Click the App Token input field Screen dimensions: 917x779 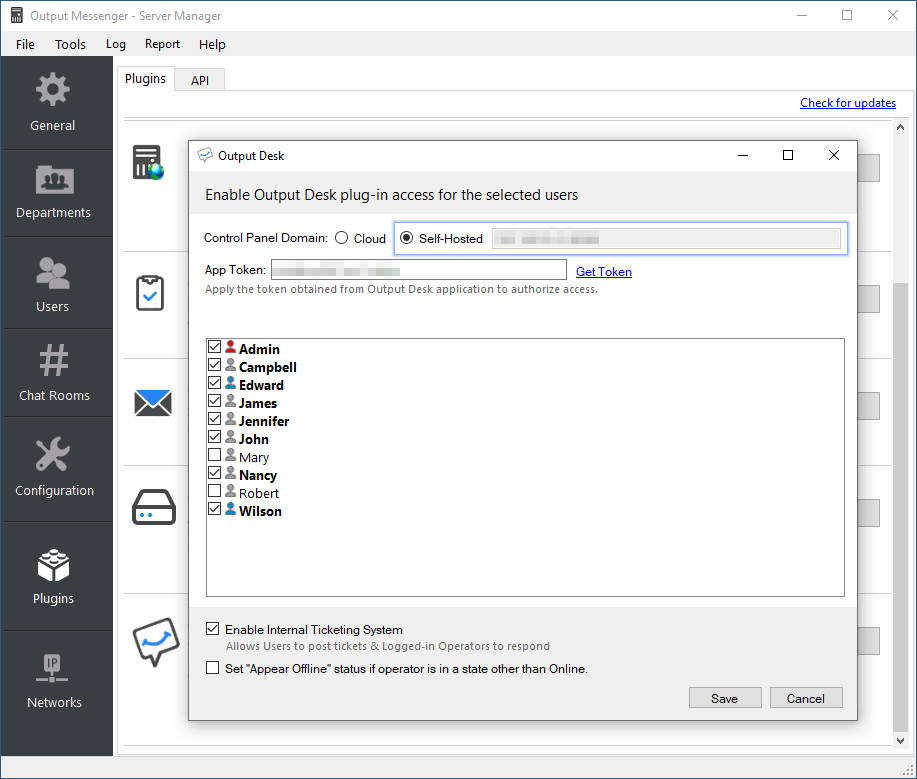[419, 270]
